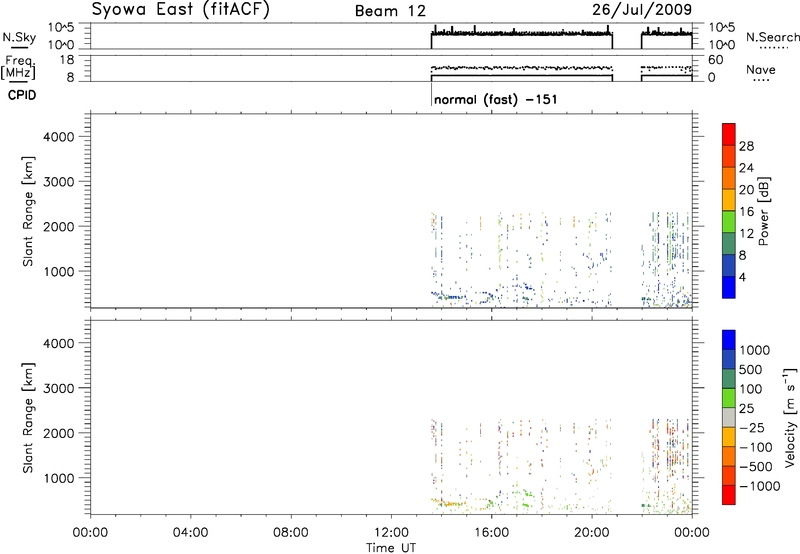Click the date '26/Jul/2009'
The height and width of the screenshot is (554, 800).
[x=642, y=10]
